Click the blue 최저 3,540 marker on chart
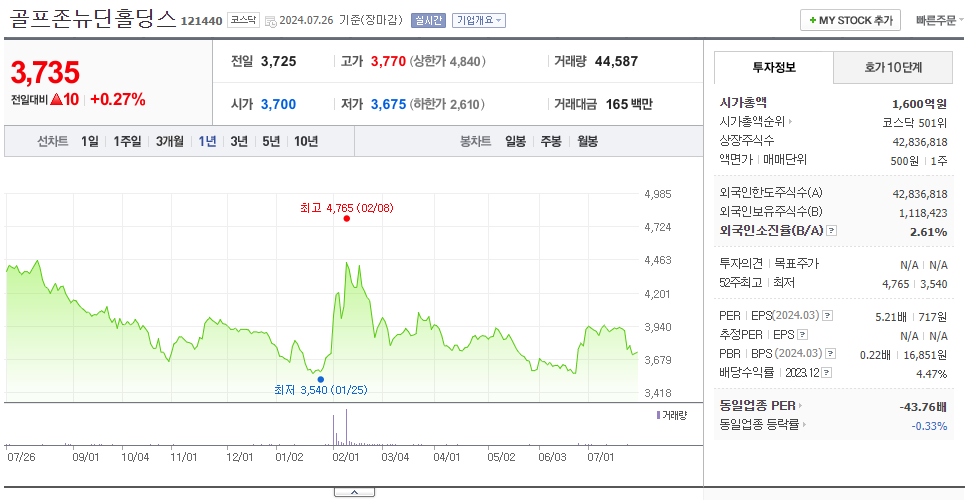This screenshot has width=968, height=500. (x=320, y=380)
